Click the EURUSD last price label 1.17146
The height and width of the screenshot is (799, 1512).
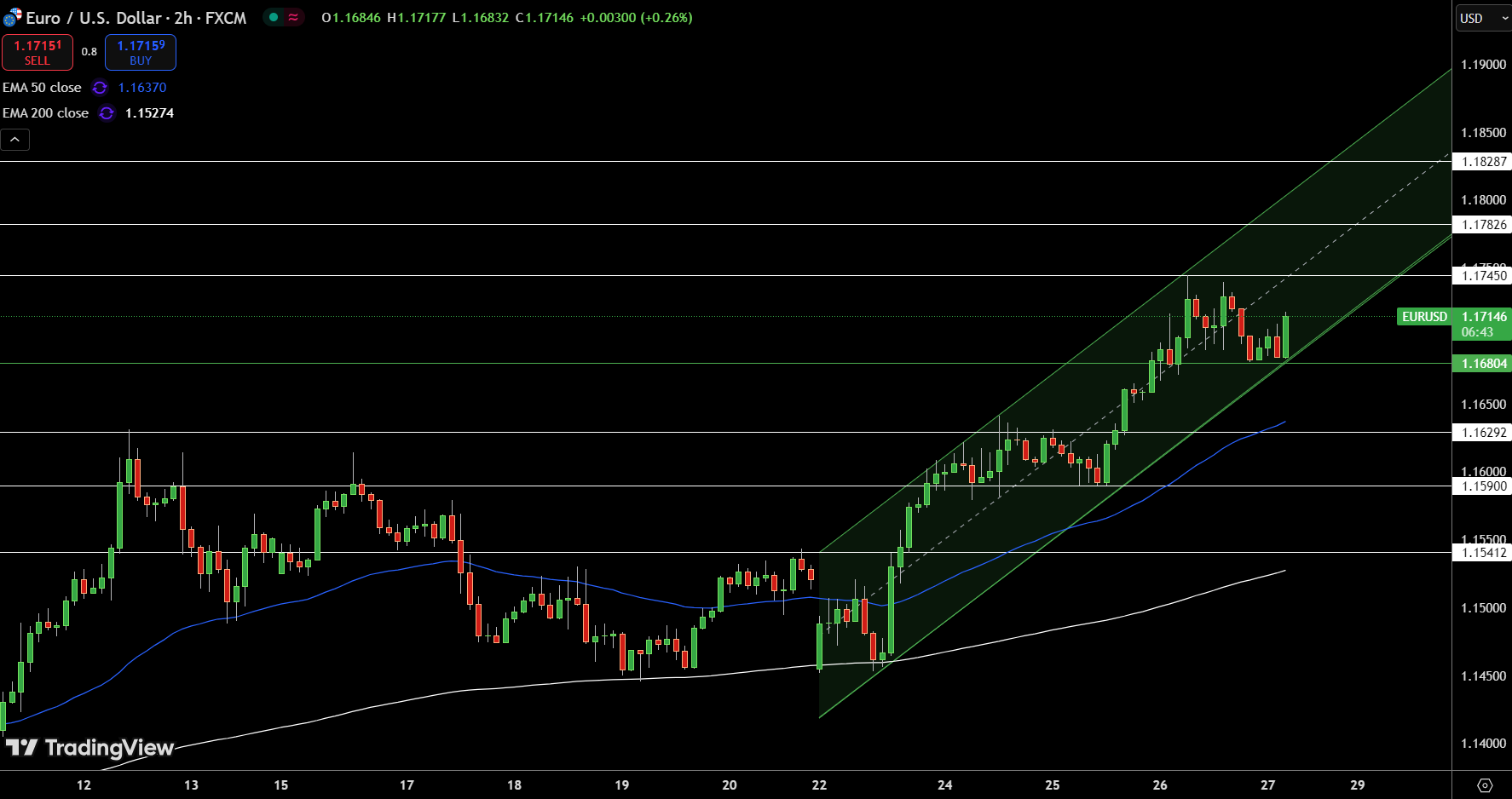coord(1484,317)
